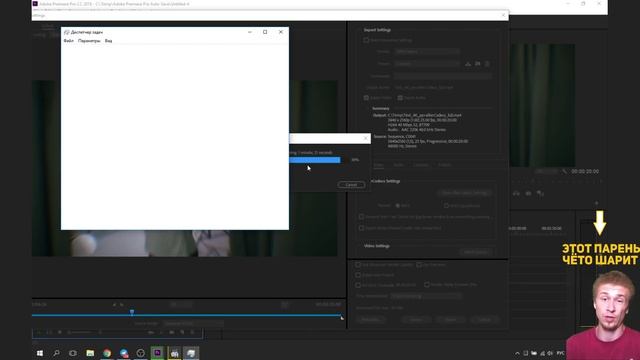Viewport: 640px width, 360px height.
Task: Toggle the Export Video checkbox
Action: point(366,98)
